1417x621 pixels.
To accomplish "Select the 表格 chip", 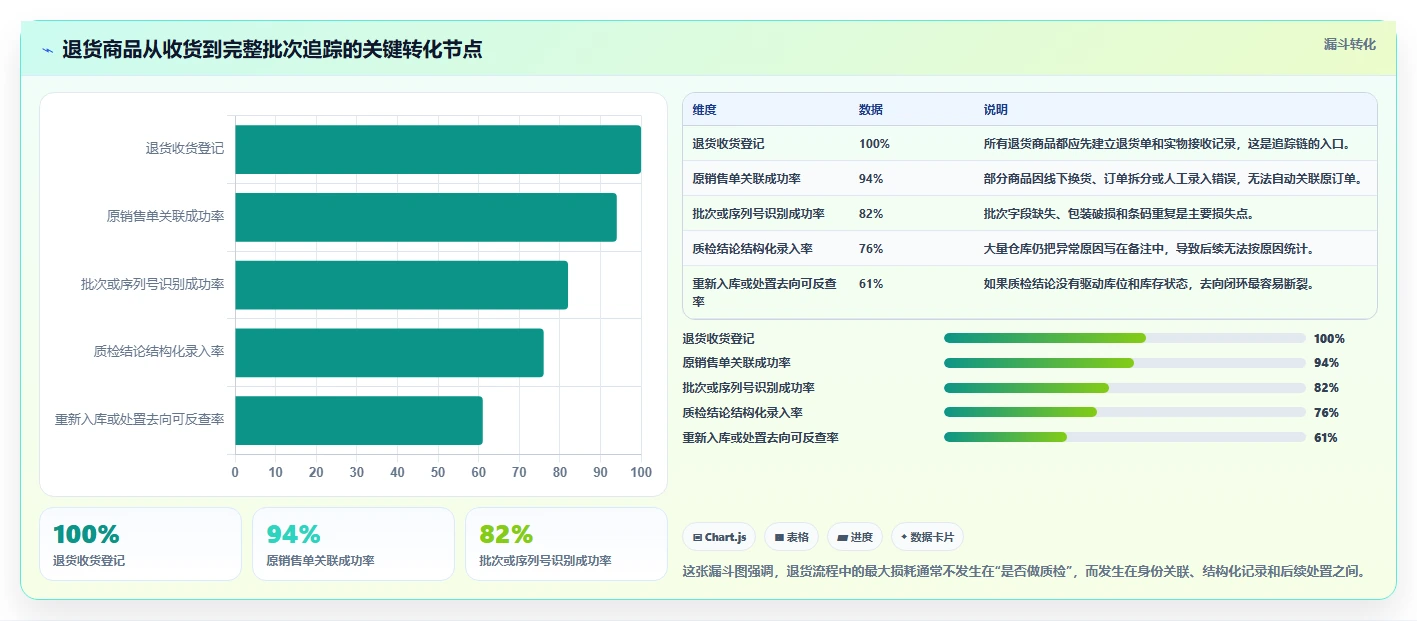I will point(791,537).
